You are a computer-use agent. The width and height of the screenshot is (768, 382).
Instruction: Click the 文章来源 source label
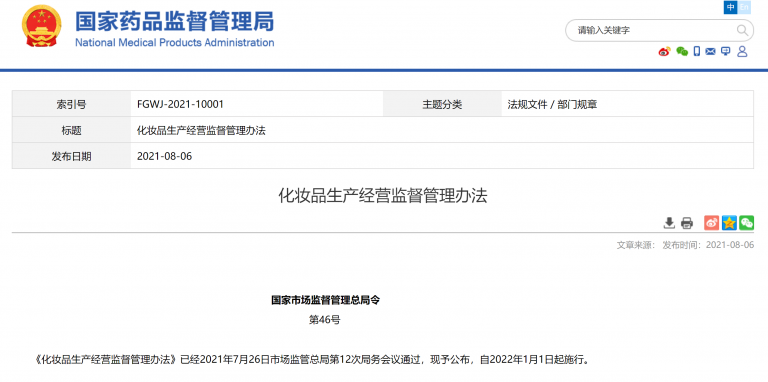point(636,245)
